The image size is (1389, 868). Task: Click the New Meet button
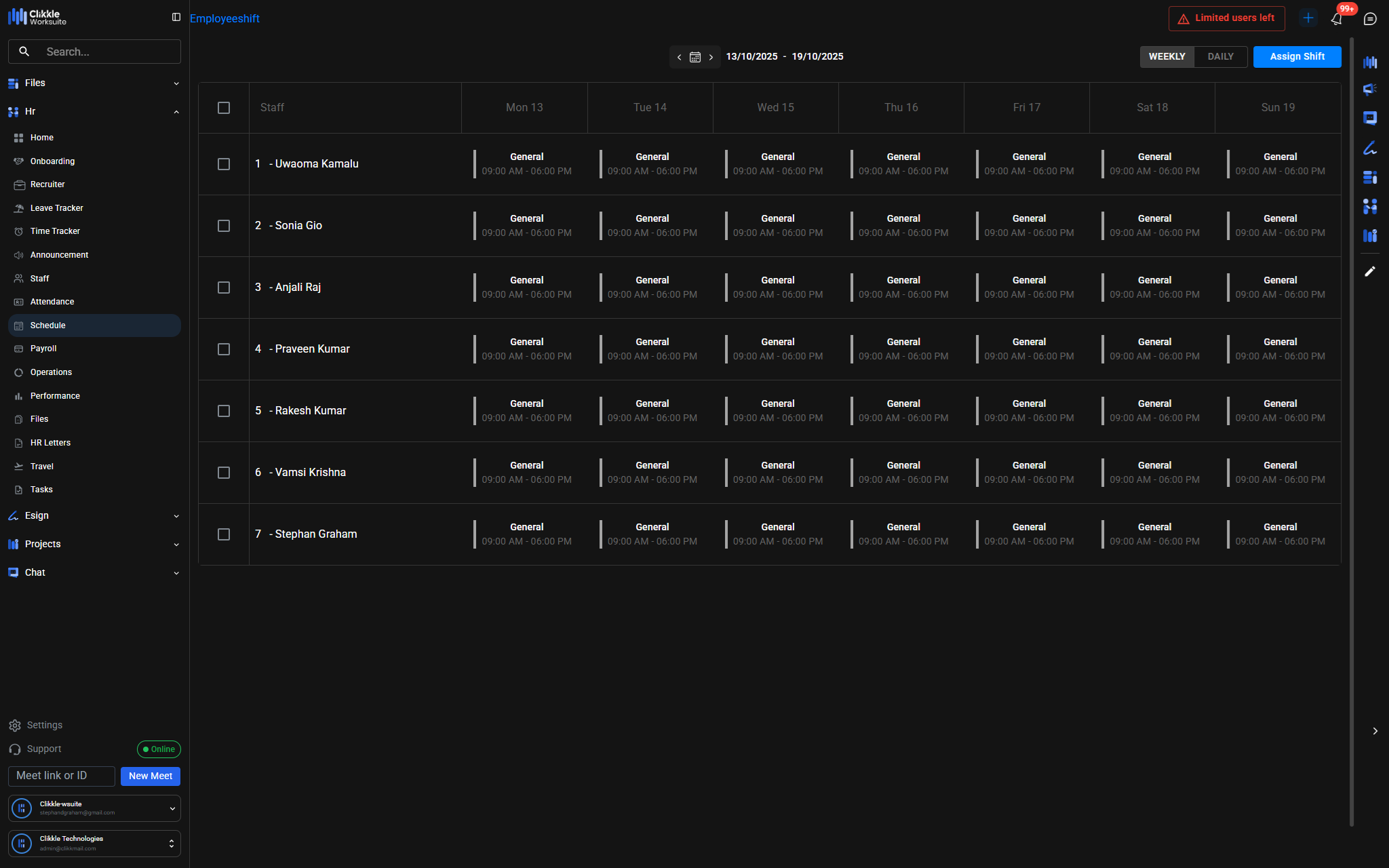(x=151, y=776)
